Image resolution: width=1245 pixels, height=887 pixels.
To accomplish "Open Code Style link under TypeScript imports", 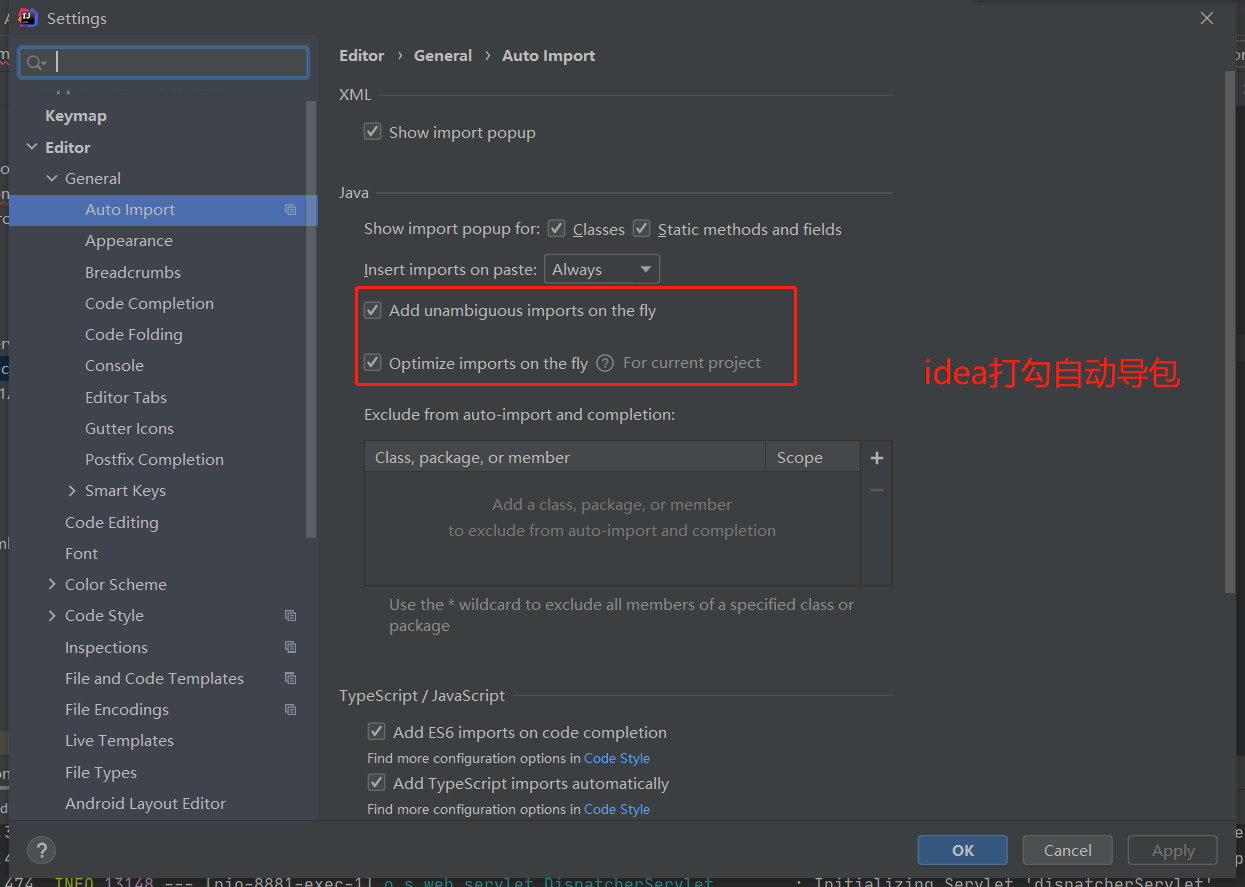I will point(617,809).
